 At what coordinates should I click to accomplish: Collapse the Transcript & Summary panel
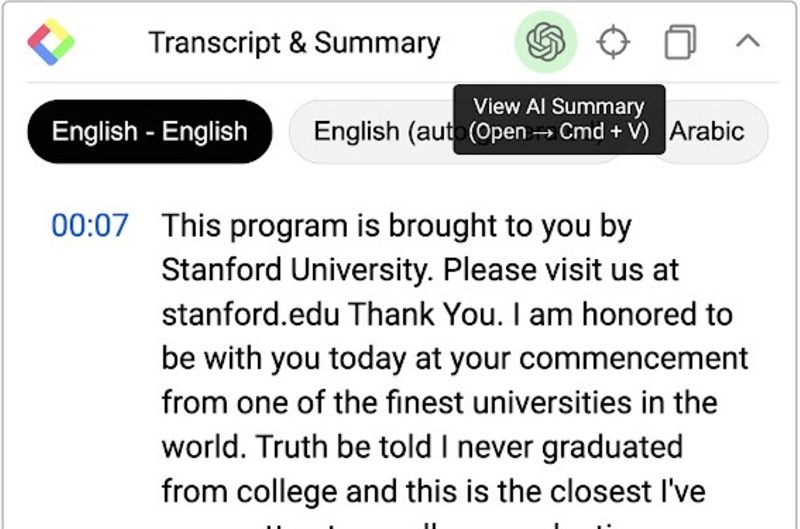747,42
